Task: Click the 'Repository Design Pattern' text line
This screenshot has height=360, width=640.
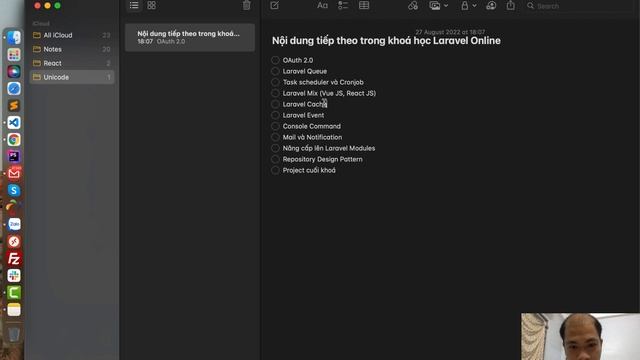Action: click(x=322, y=159)
